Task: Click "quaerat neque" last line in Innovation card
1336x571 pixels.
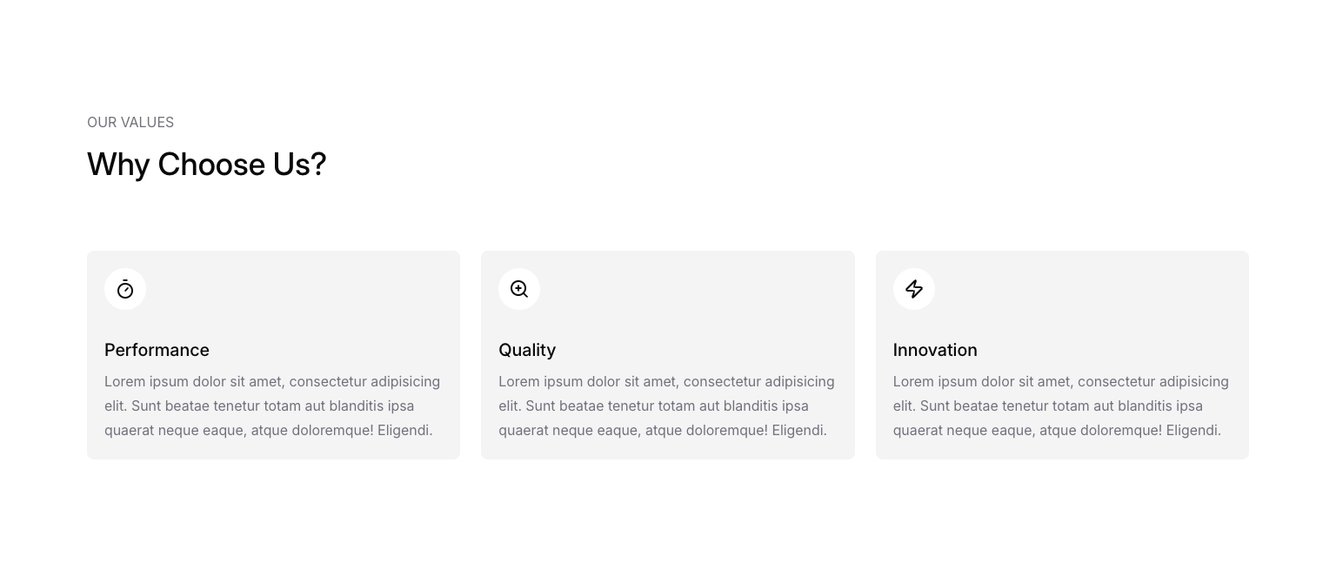Action: coord(1056,430)
